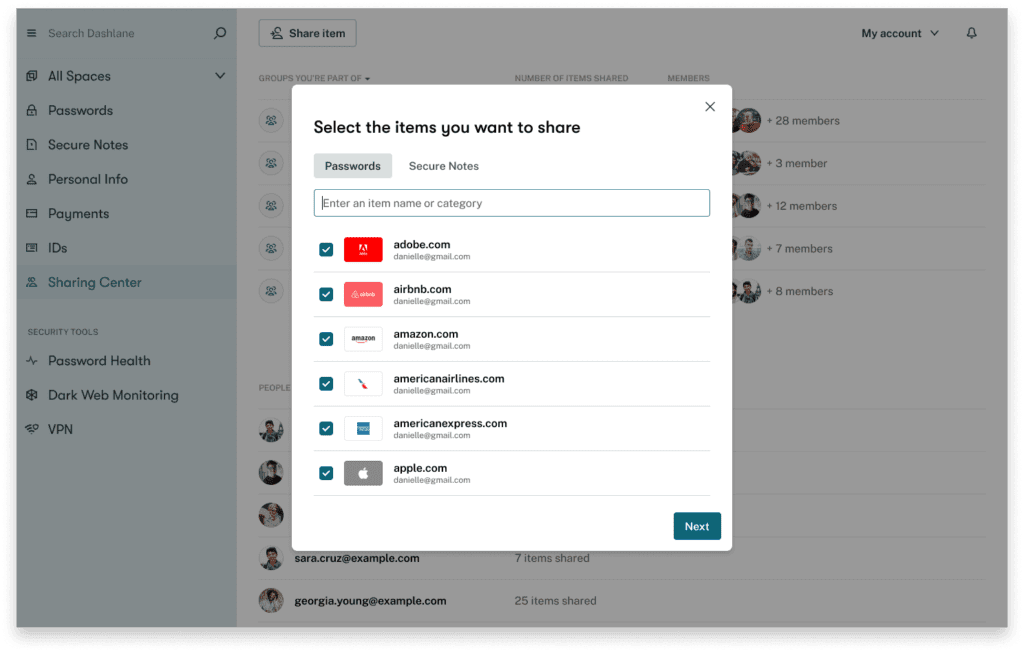
Task: Click the notification bell icon
Action: click(x=971, y=32)
